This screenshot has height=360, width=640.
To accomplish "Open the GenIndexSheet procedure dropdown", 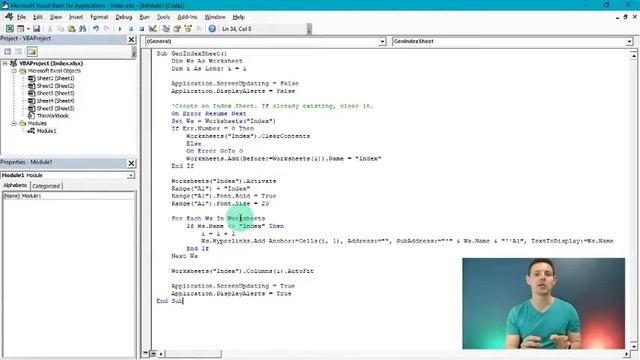I will pos(629,41).
